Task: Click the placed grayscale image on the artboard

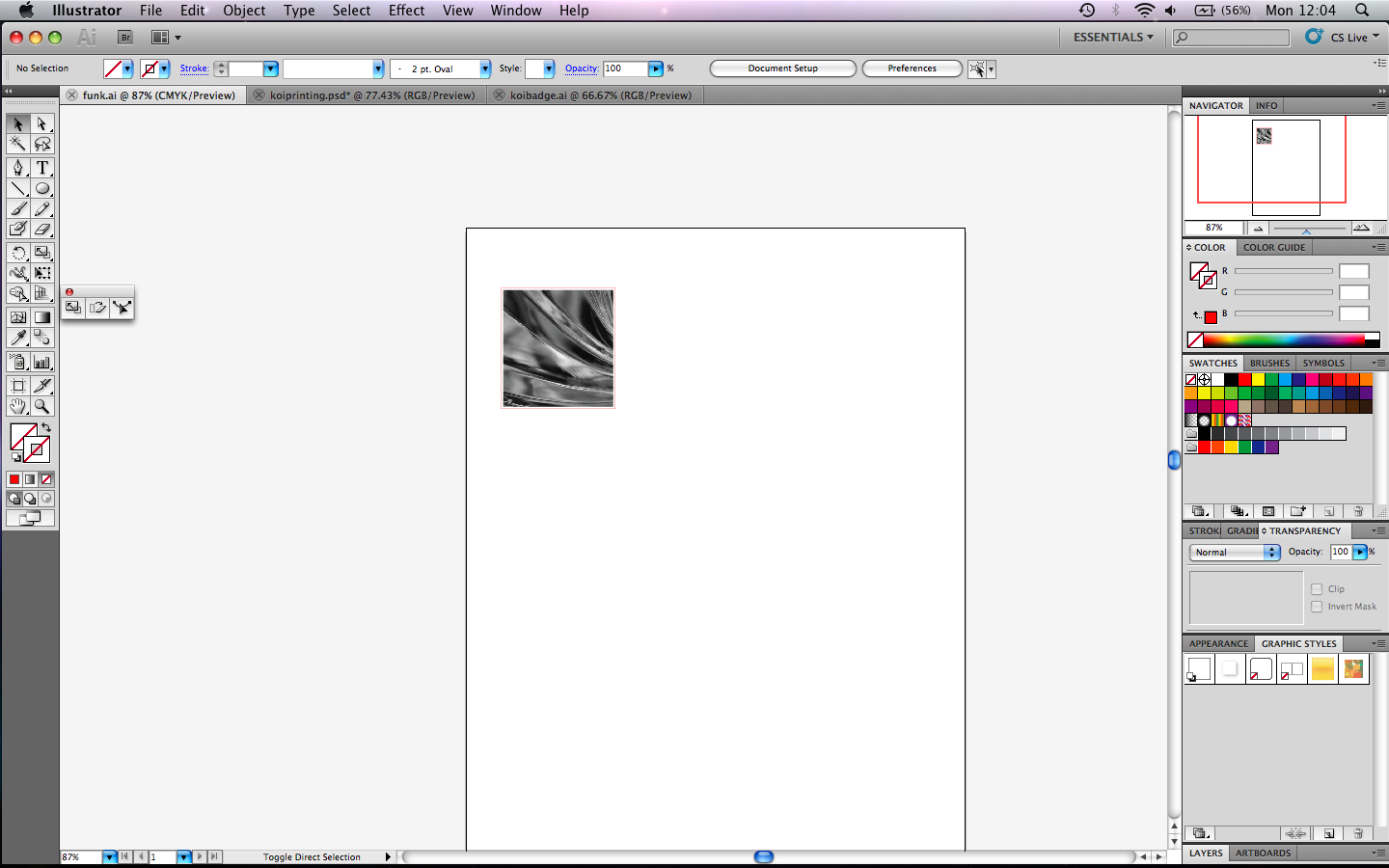Action: pyautogui.click(x=558, y=348)
